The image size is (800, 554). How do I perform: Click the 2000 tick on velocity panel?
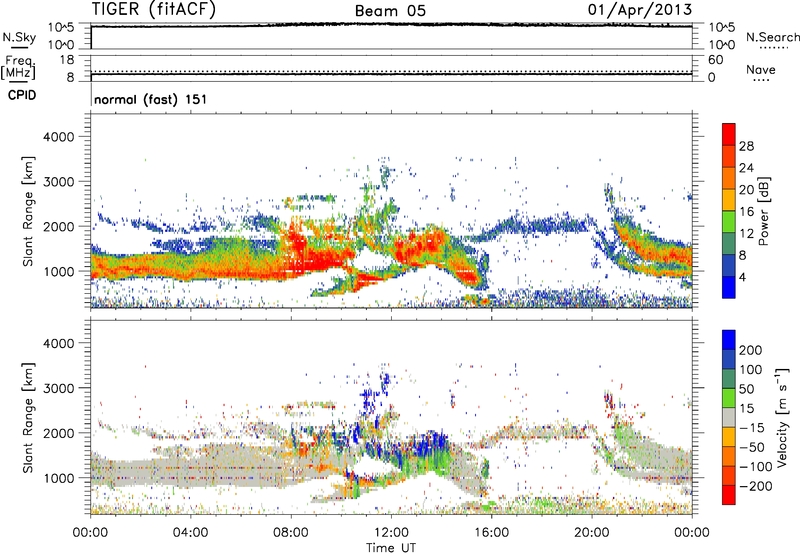pos(59,433)
